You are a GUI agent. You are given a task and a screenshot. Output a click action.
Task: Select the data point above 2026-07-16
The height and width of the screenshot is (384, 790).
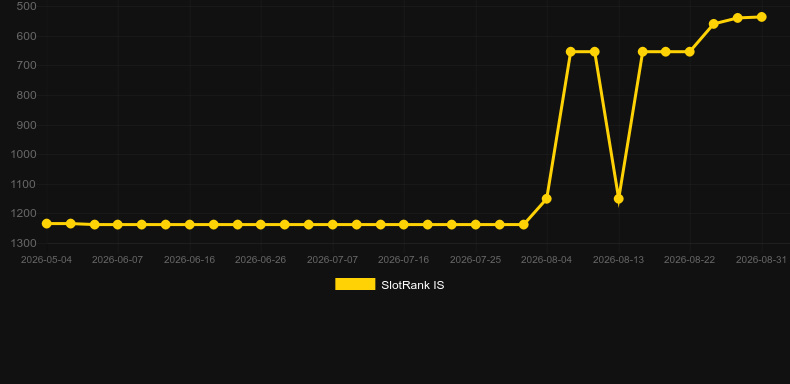(x=404, y=224)
